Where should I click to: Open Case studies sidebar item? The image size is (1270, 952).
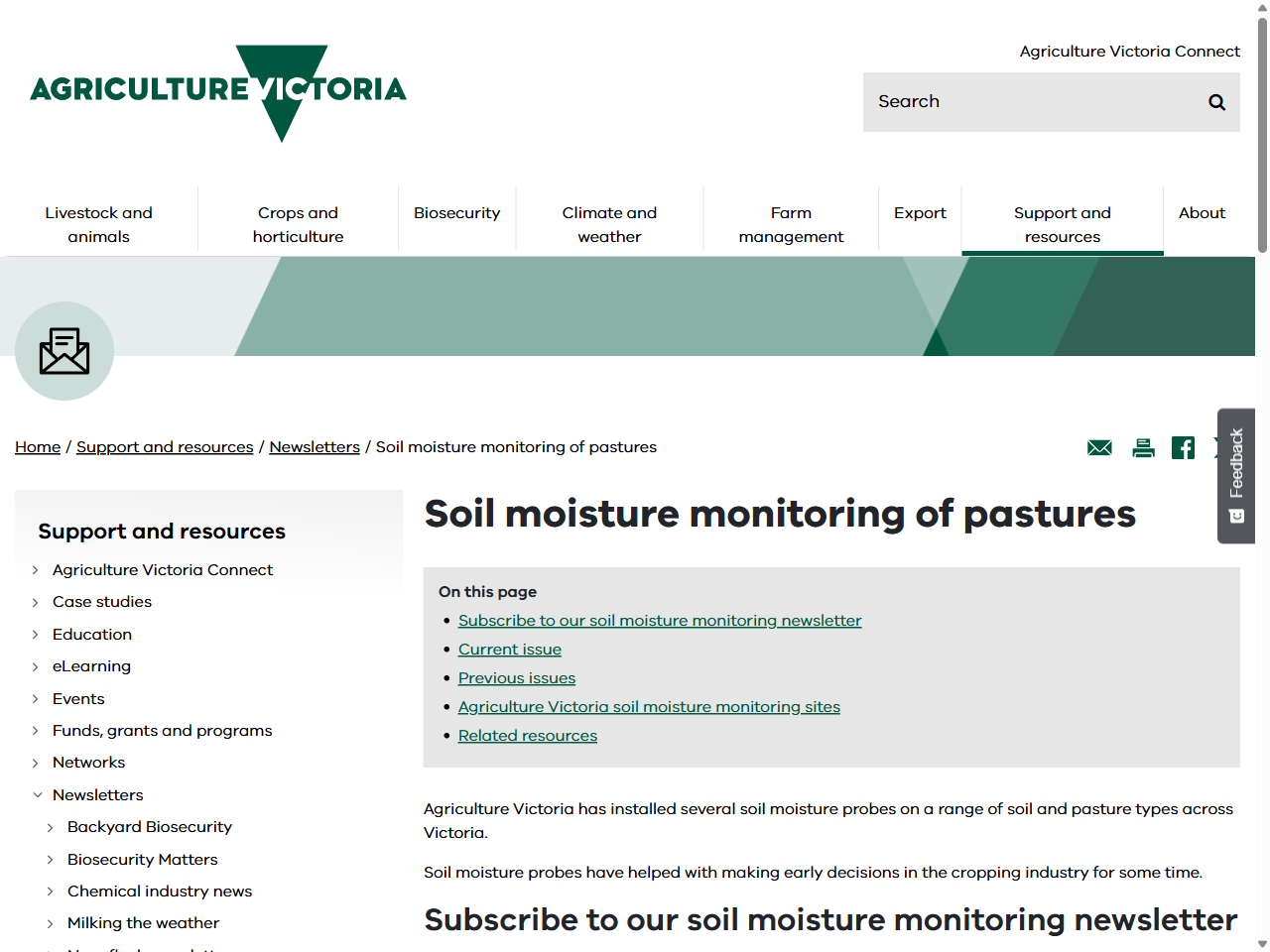pyautogui.click(x=102, y=602)
